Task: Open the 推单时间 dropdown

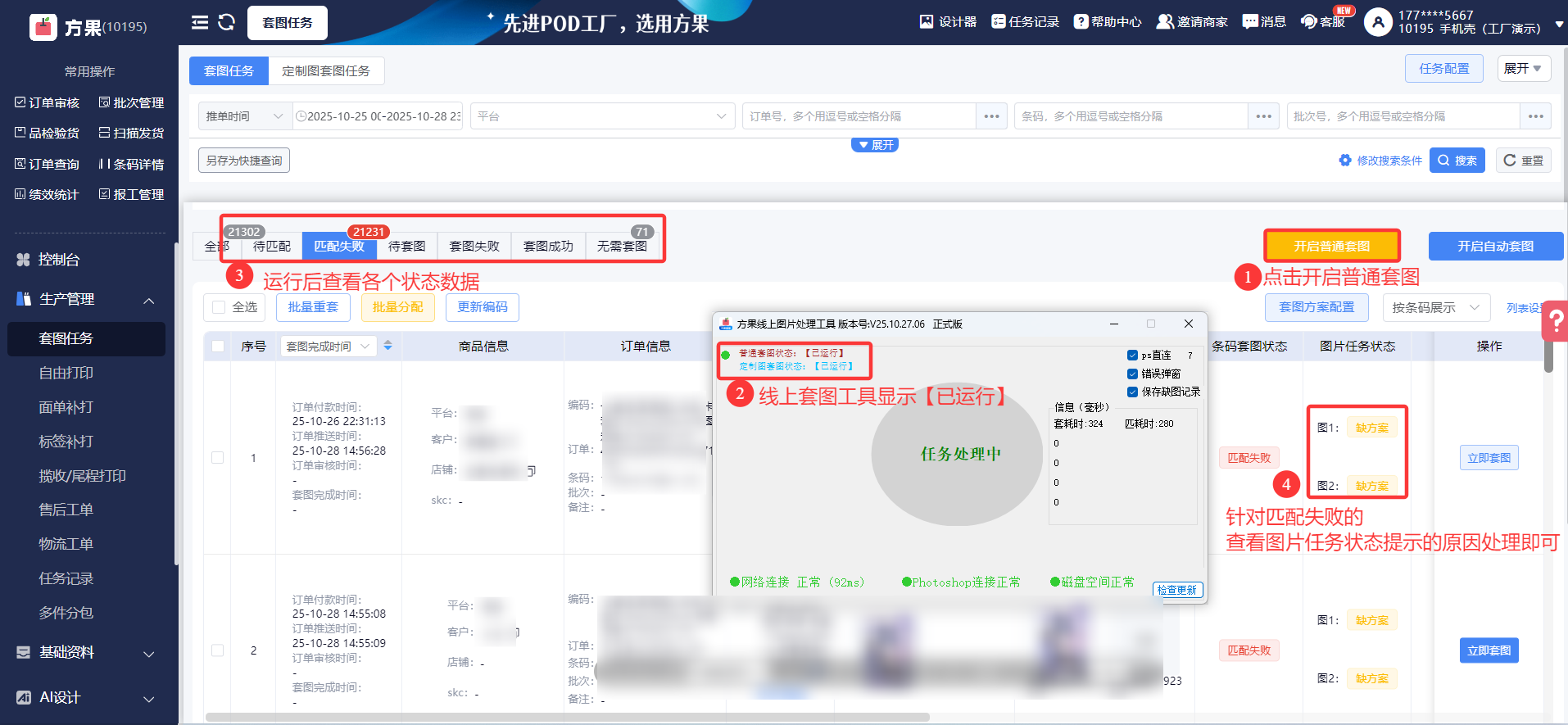Action: coord(245,116)
